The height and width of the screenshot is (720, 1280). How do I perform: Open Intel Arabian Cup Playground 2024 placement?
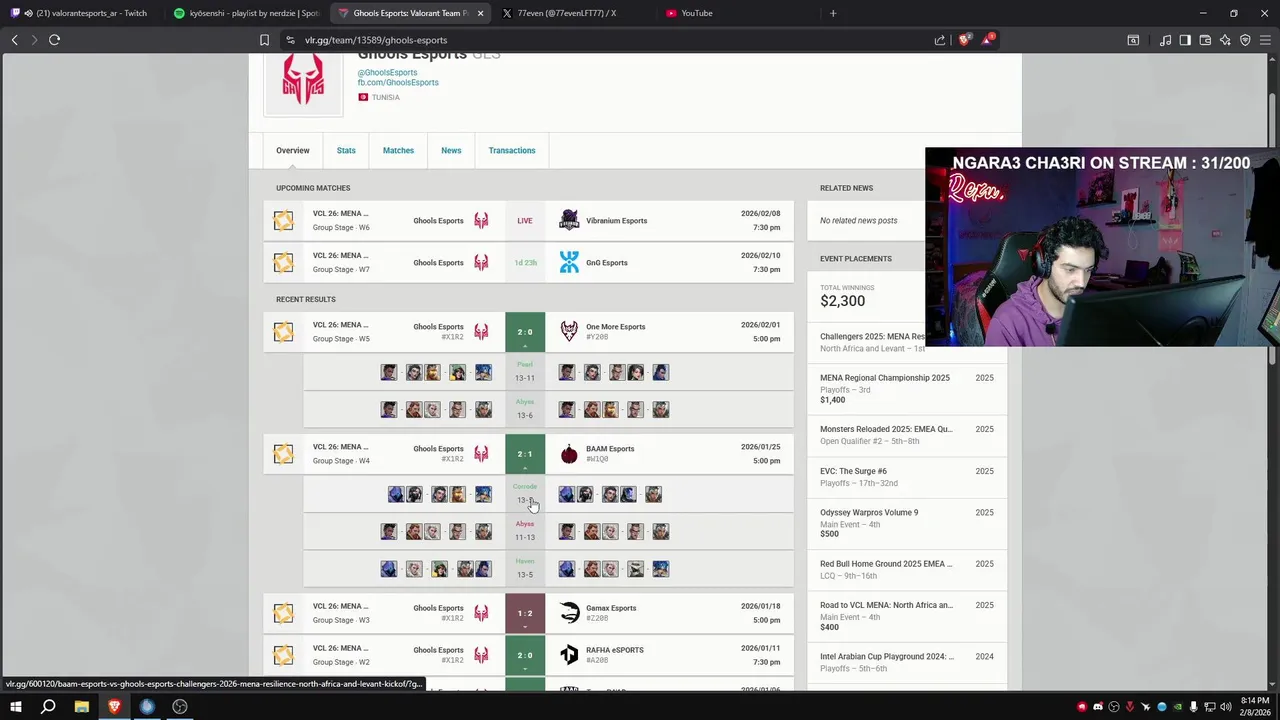[x=907, y=662]
